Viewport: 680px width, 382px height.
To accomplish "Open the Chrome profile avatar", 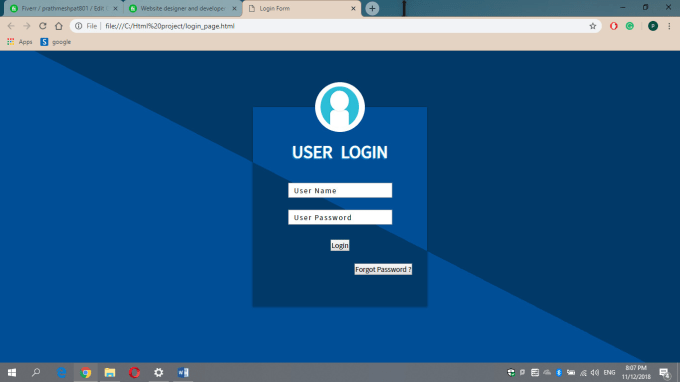I will tap(653, 26).
